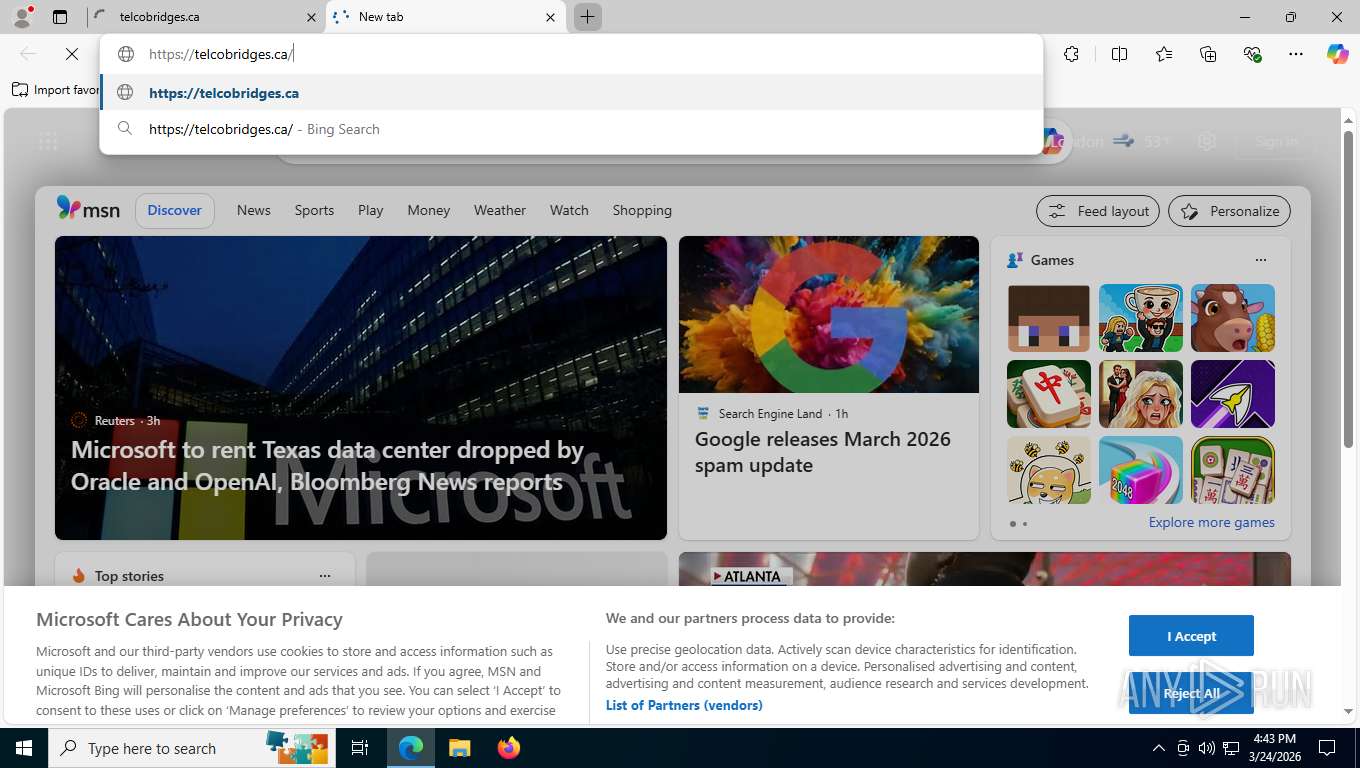Viewport: 1360px width, 768px height.
Task: Close the telcobridges.ca tab
Action: coord(311,17)
